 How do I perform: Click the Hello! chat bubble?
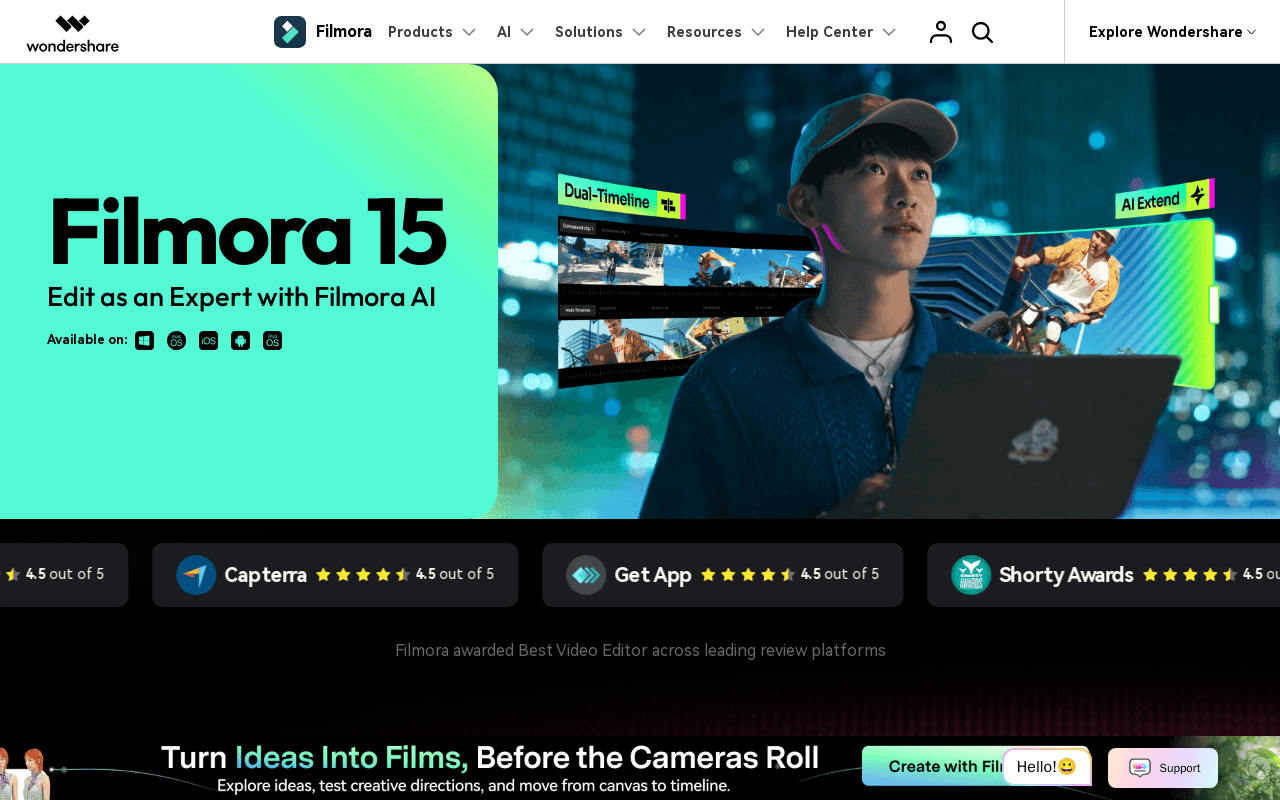[1046, 767]
